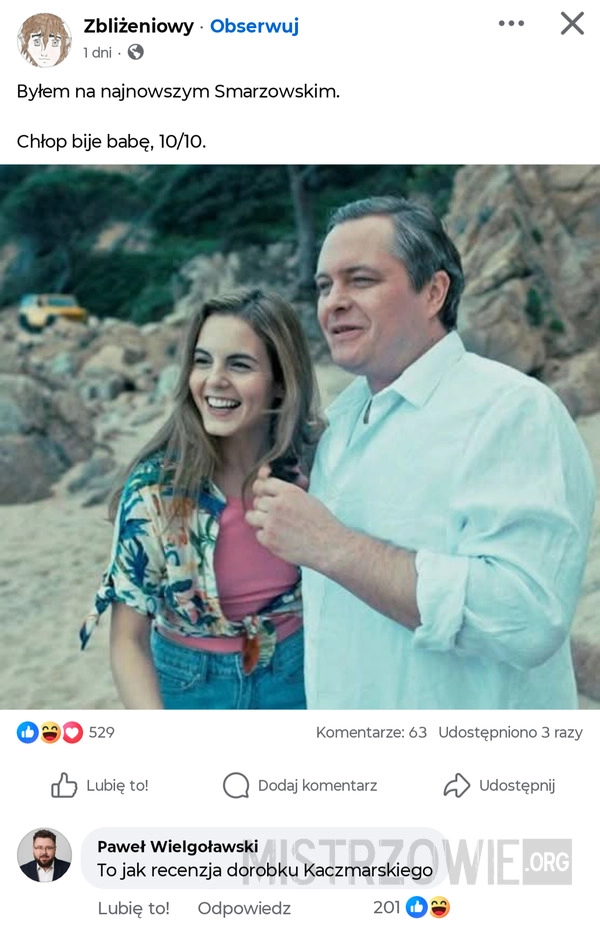Open the beach photo in the post
The height and width of the screenshot is (925, 600).
point(300,440)
